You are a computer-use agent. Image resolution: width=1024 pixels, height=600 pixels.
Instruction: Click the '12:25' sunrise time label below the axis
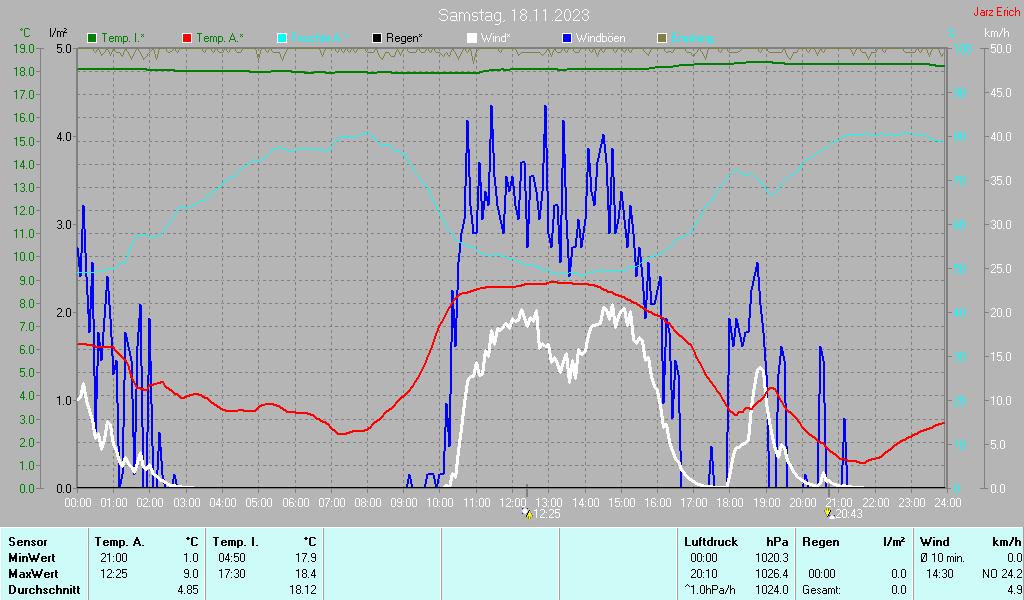coord(547,514)
